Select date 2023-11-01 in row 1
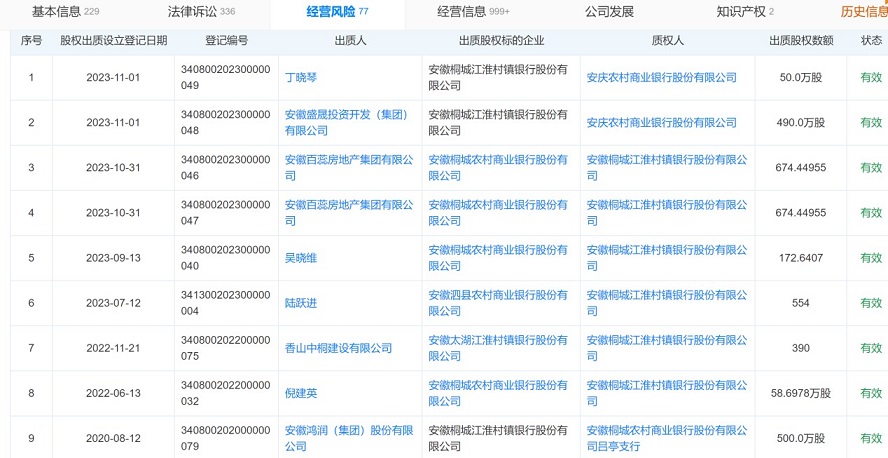The image size is (888, 458). [x=113, y=78]
